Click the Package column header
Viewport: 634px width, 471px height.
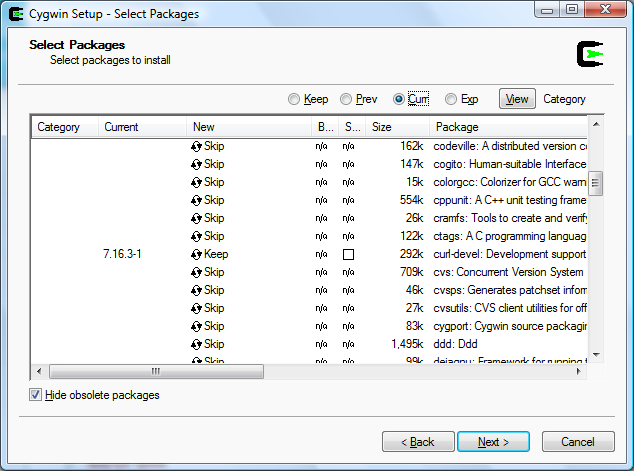(505, 127)
